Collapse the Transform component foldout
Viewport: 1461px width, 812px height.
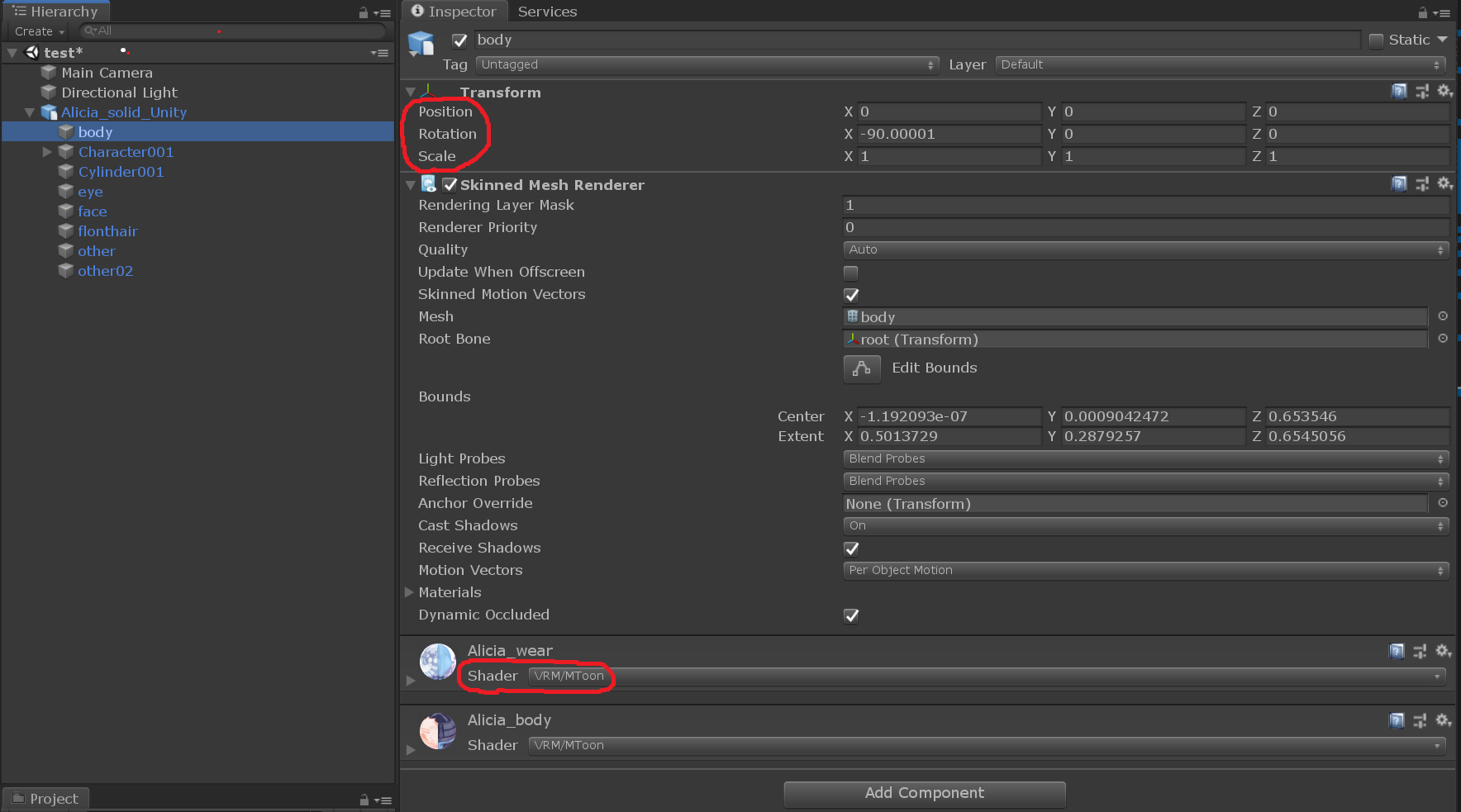tap(411, 93)
